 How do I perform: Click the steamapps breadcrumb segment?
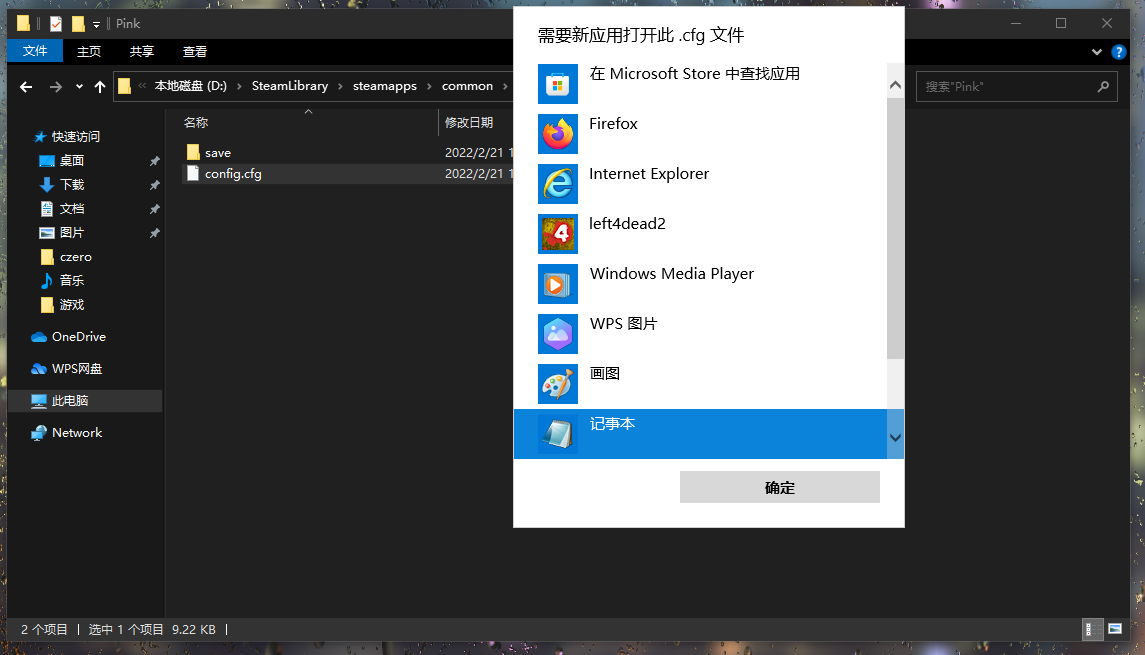(385, 86)
